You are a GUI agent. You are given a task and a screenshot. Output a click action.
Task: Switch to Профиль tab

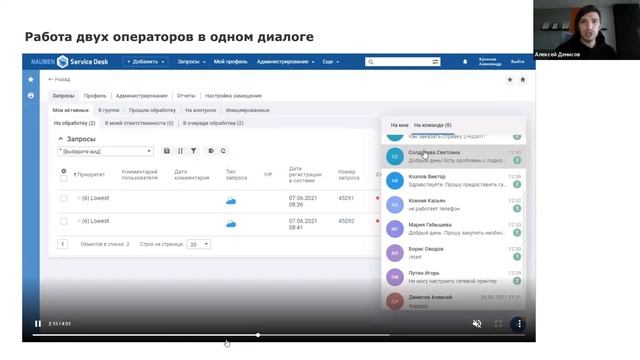point(95,96)
